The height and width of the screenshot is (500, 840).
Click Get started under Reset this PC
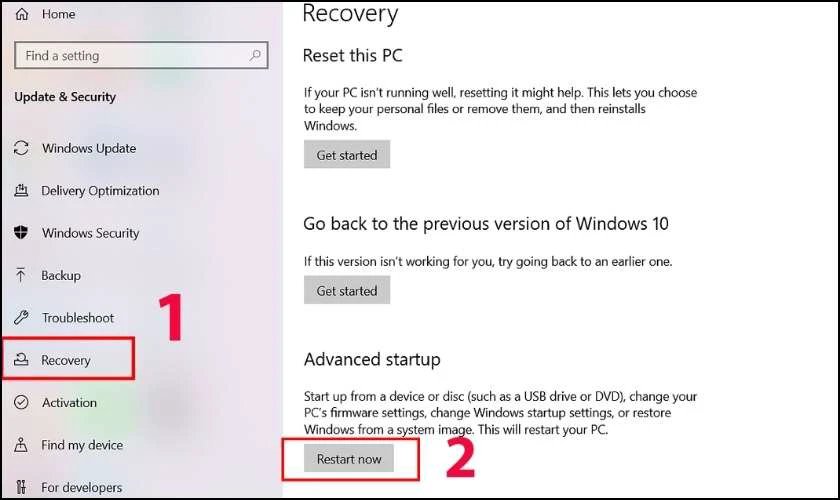pyautogui.click(x=347, y=154)
